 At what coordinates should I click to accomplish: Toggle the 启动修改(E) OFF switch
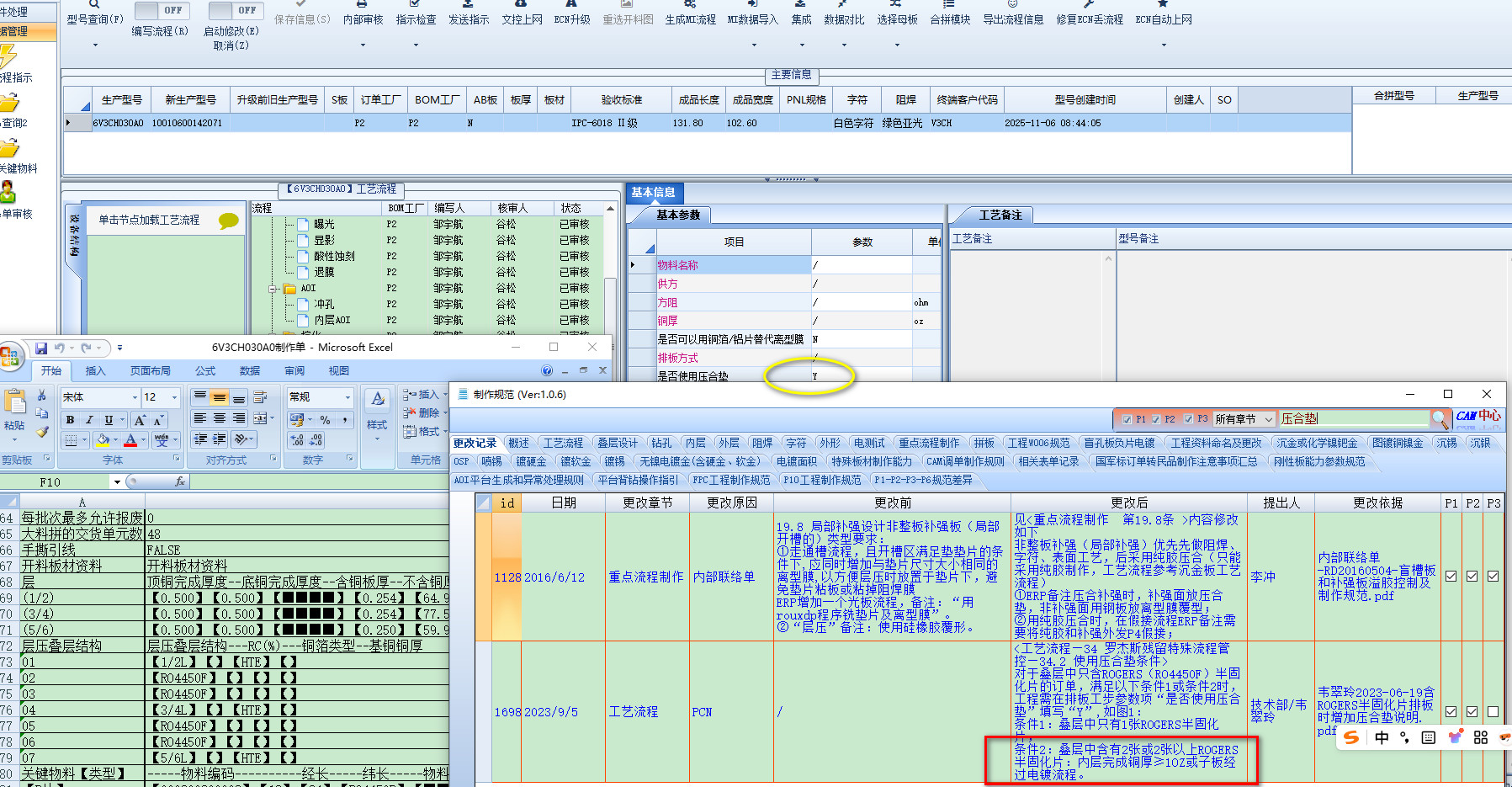pos(236,10)
